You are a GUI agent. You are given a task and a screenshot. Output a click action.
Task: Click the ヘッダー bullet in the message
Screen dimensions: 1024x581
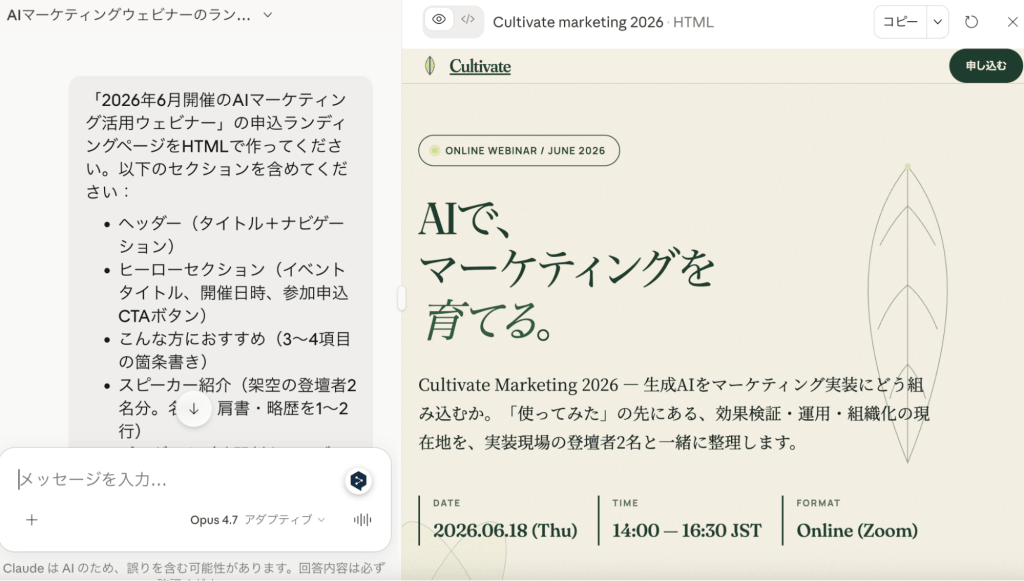click(x=231, y=234)
